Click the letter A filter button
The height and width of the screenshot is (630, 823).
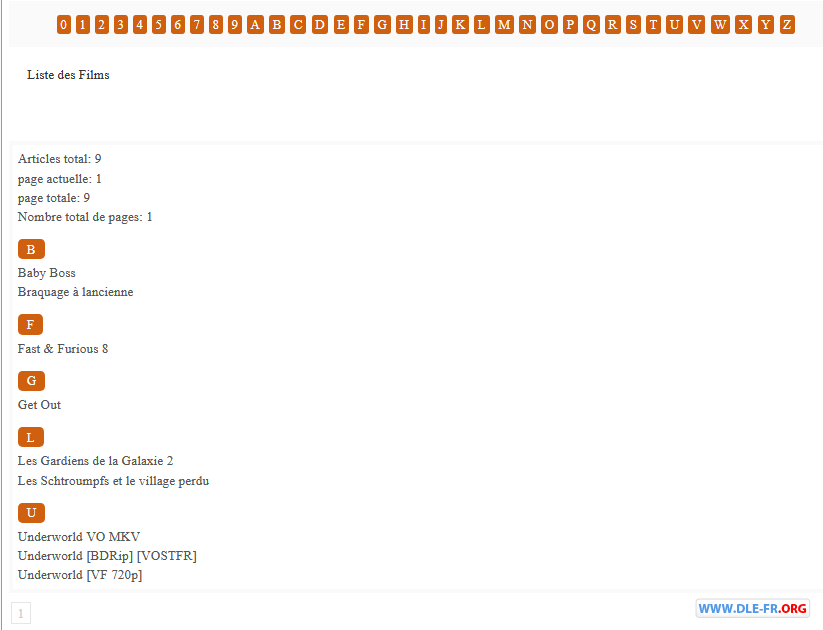point(255,25)
